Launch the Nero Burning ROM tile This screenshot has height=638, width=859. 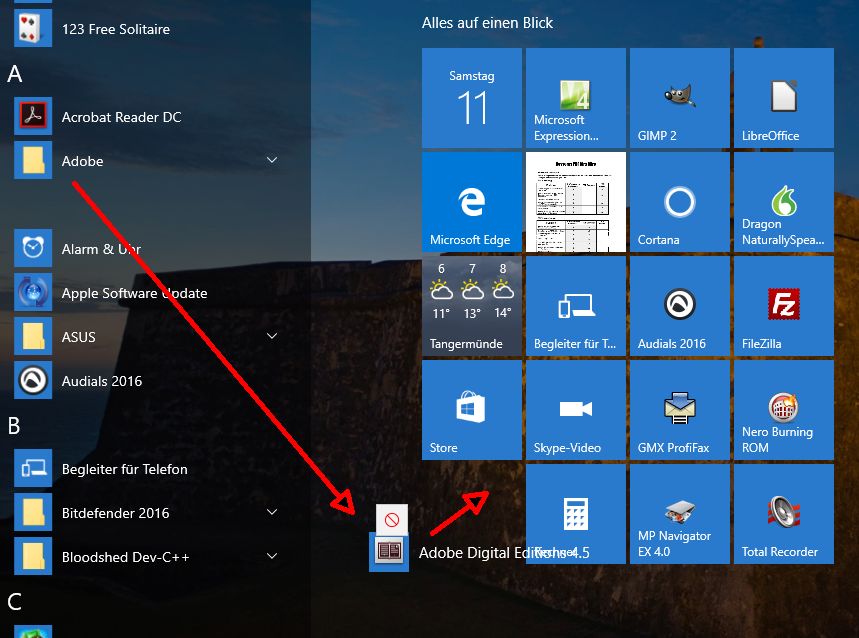coord(784,410)
